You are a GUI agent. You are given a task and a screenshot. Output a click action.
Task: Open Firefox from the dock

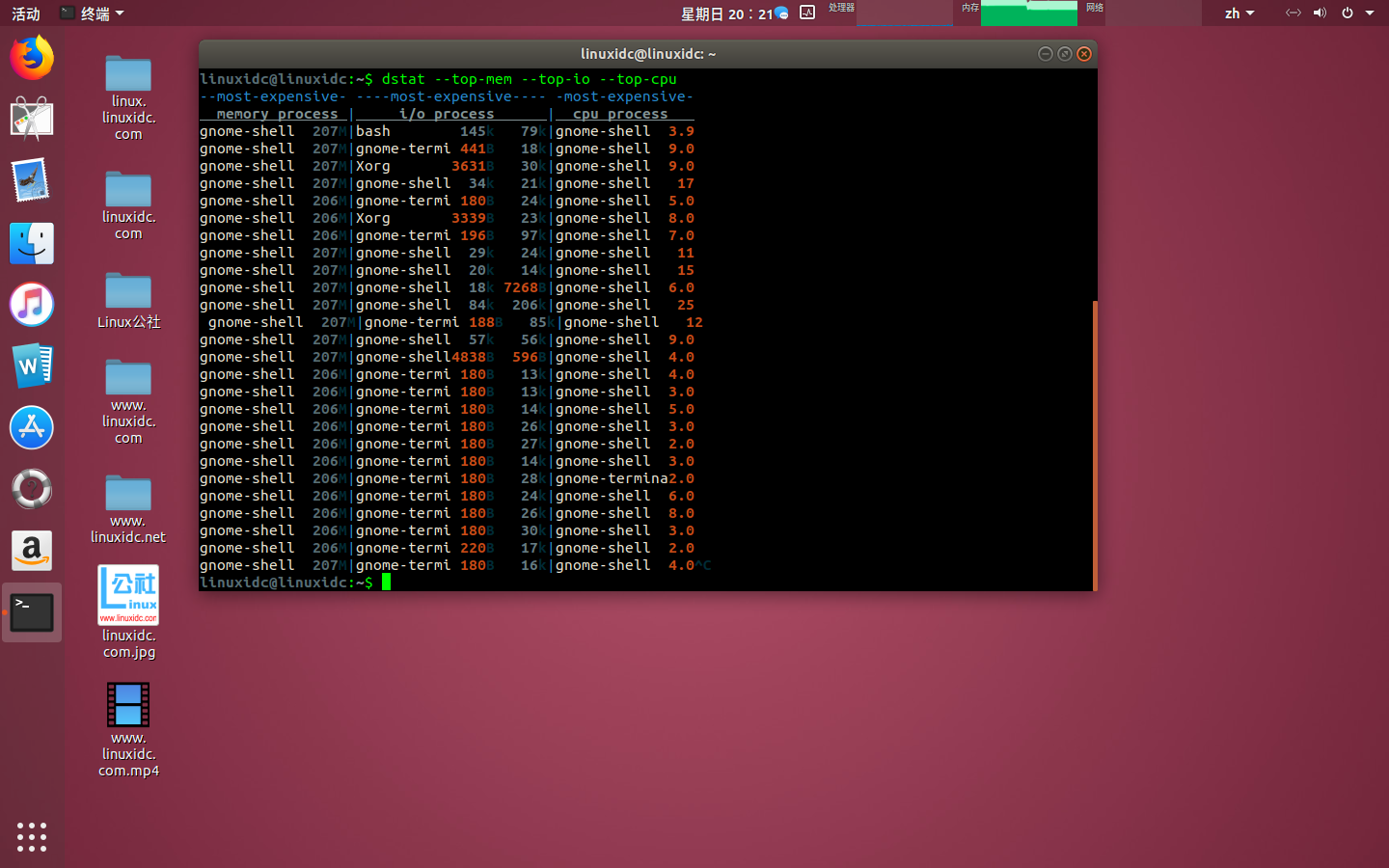(32, 58)
